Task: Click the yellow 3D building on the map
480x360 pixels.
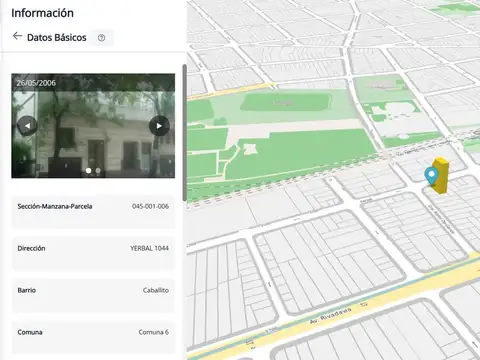Action: [441, 175]
